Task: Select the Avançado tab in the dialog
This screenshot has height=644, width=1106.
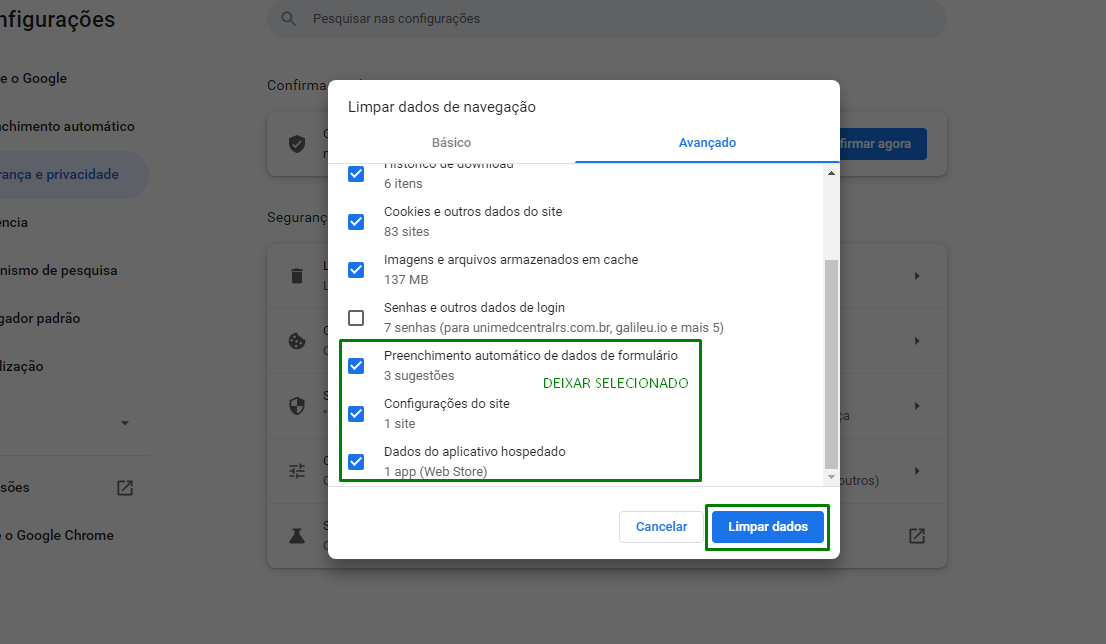Action: 707,143
